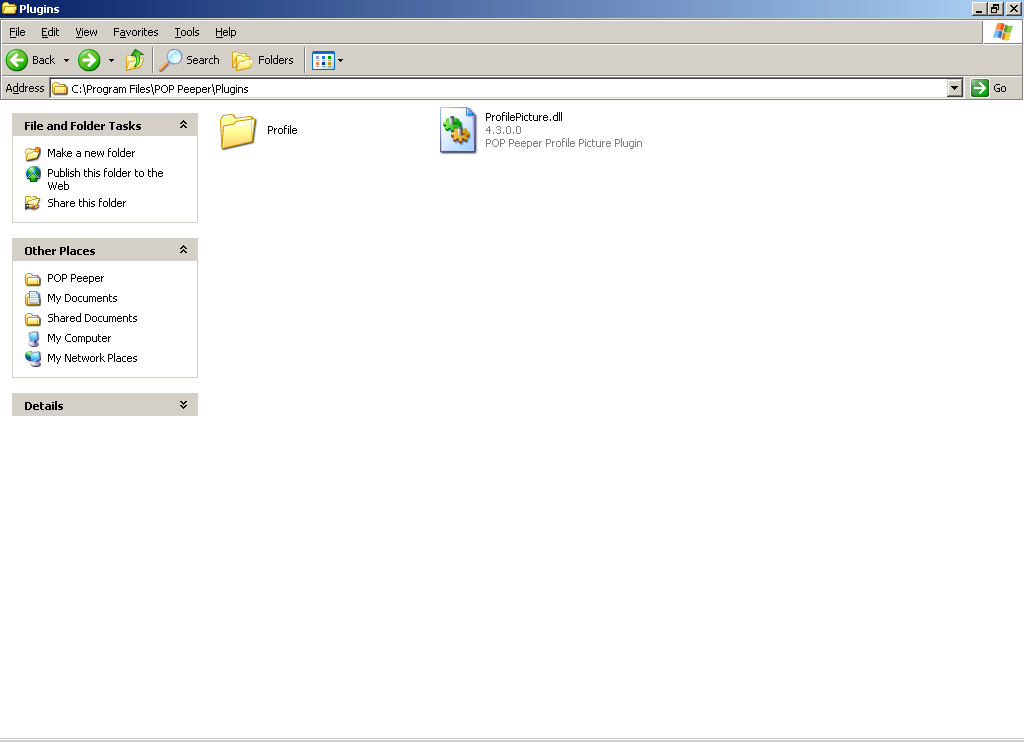Click the Windows logo throbber
Viewport: 1024px width, 742px height.
coord(1002,32)
